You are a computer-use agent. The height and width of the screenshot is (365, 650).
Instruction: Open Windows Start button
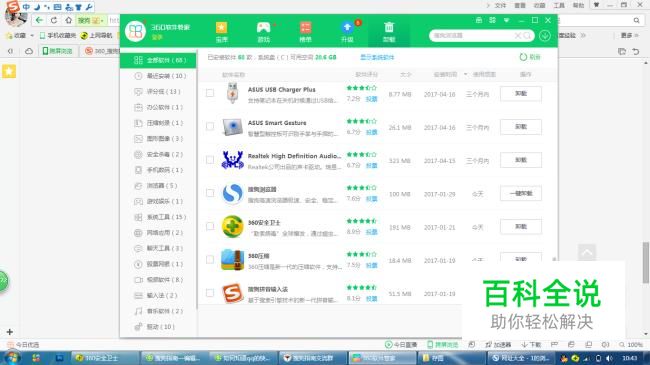(12, 358)
